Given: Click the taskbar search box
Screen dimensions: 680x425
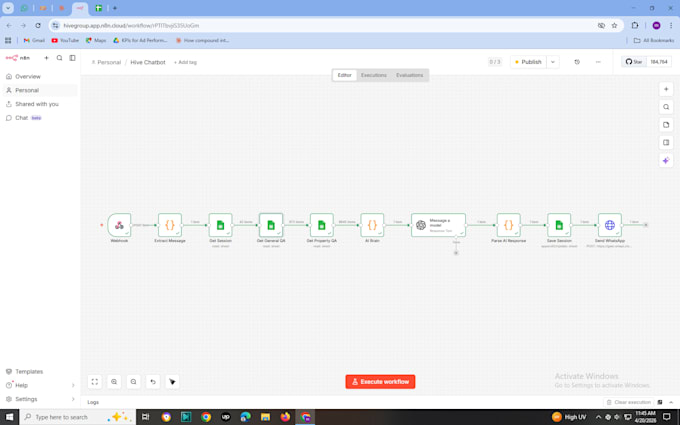Looking at the screenshot, I should [78, 417].
